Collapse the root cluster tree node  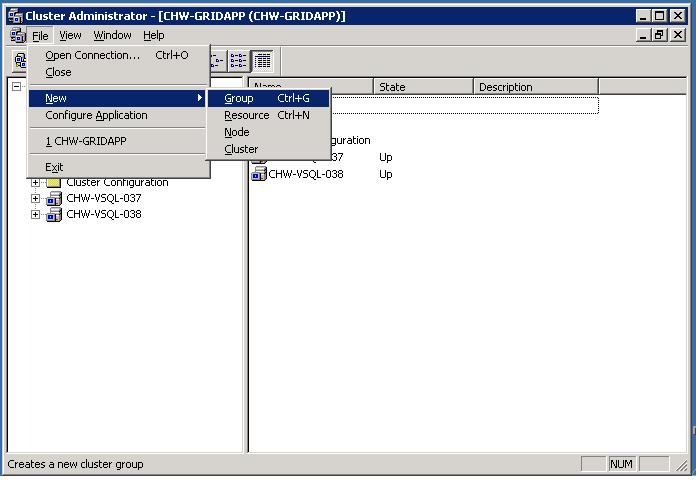pos(16,86)
